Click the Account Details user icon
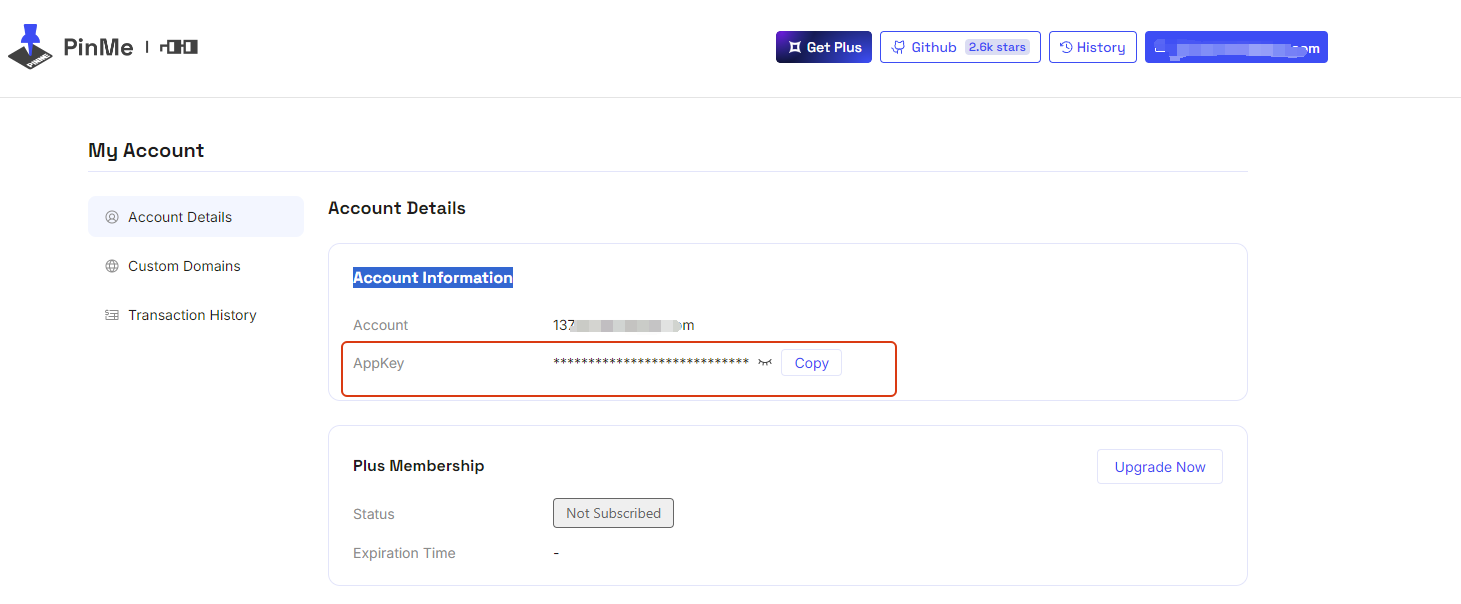The width and height of the screenshot is (1461, 604). [x=112, y=217]
